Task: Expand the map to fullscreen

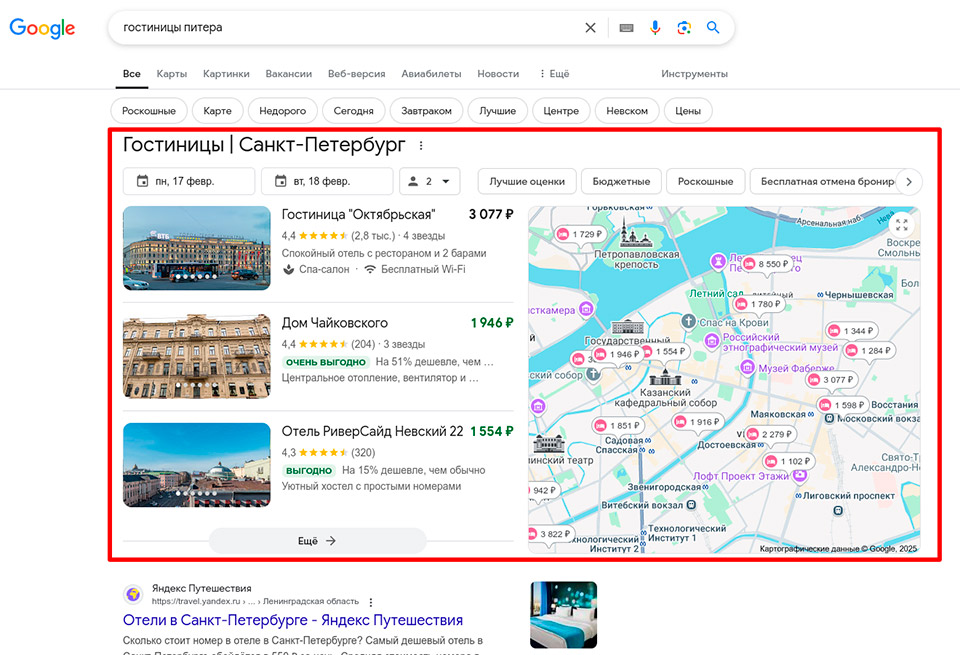Action: tap(901, 225)
